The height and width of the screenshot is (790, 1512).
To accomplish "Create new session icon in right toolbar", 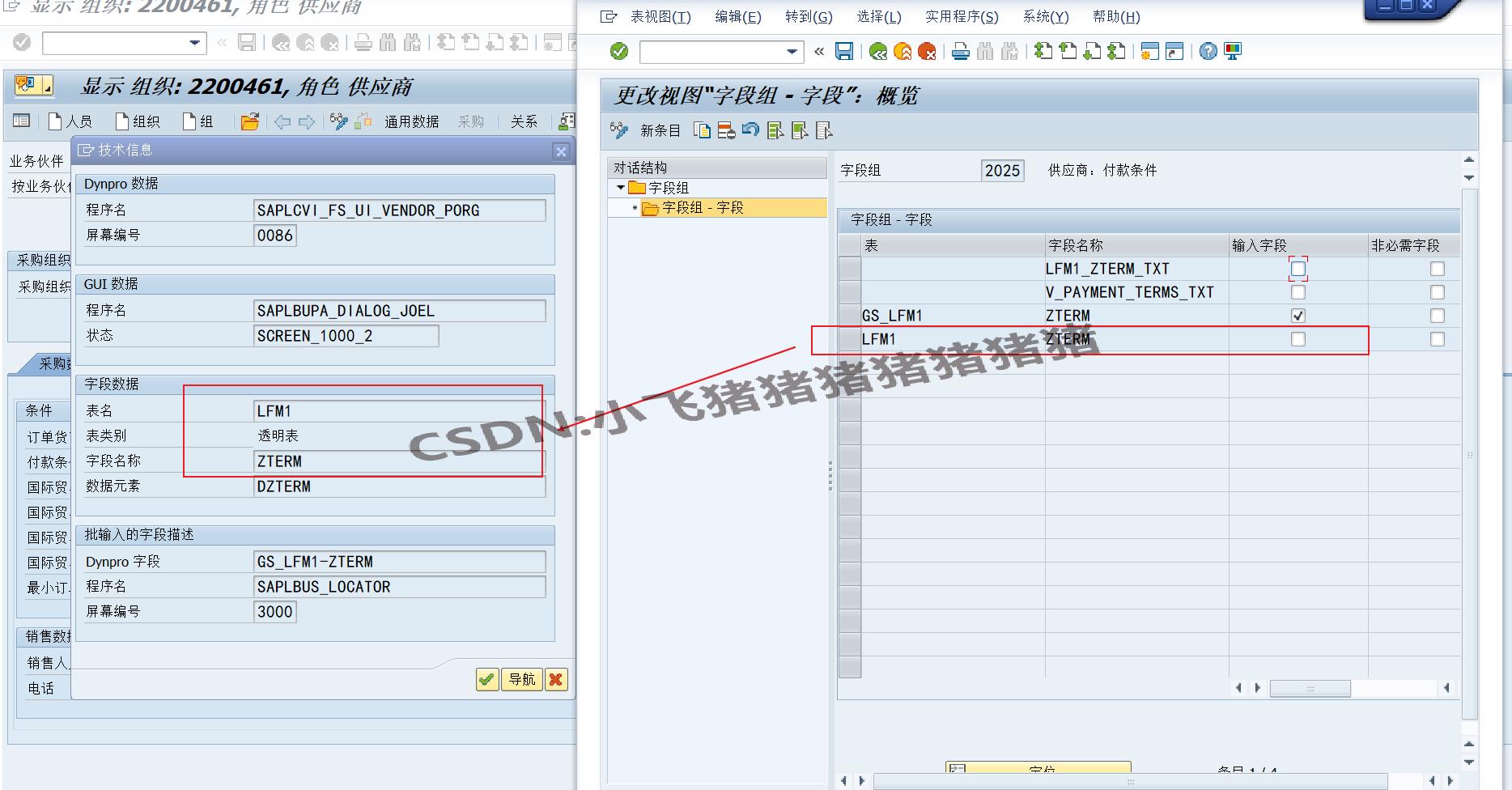I will coord(1149,52).
